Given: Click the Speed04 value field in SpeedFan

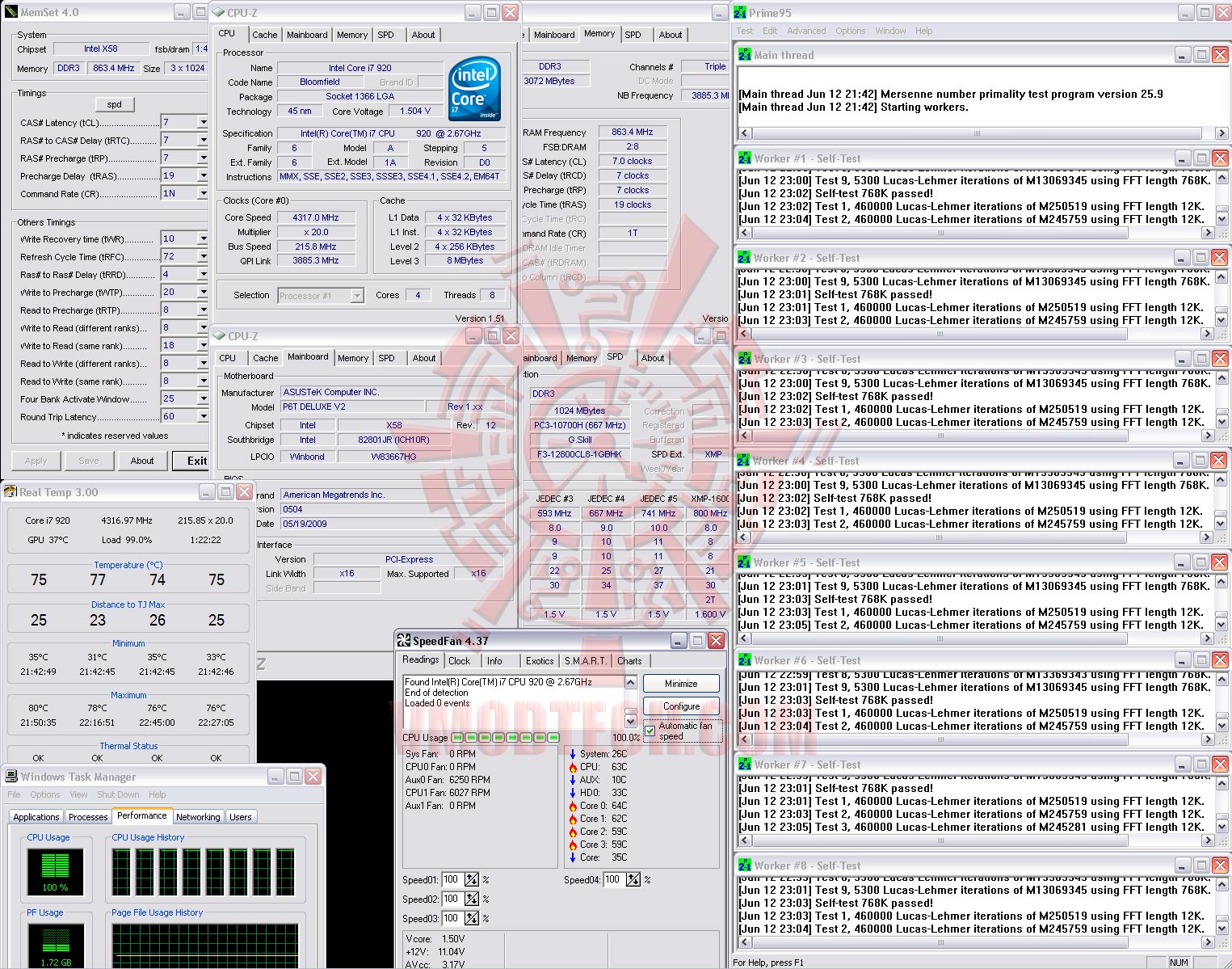Looking at the screenshot, I should point(613,879).
